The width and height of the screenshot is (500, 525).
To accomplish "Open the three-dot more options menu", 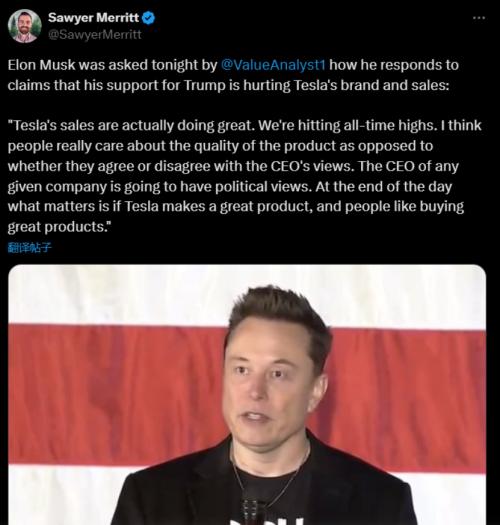I will click(479, 18).
